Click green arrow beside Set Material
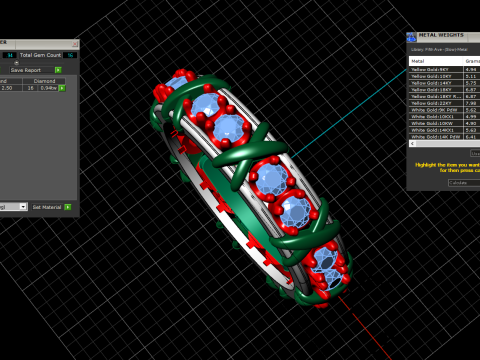This screenshot has width=480, height=360. pyautogui.click(x=68, y=207)
